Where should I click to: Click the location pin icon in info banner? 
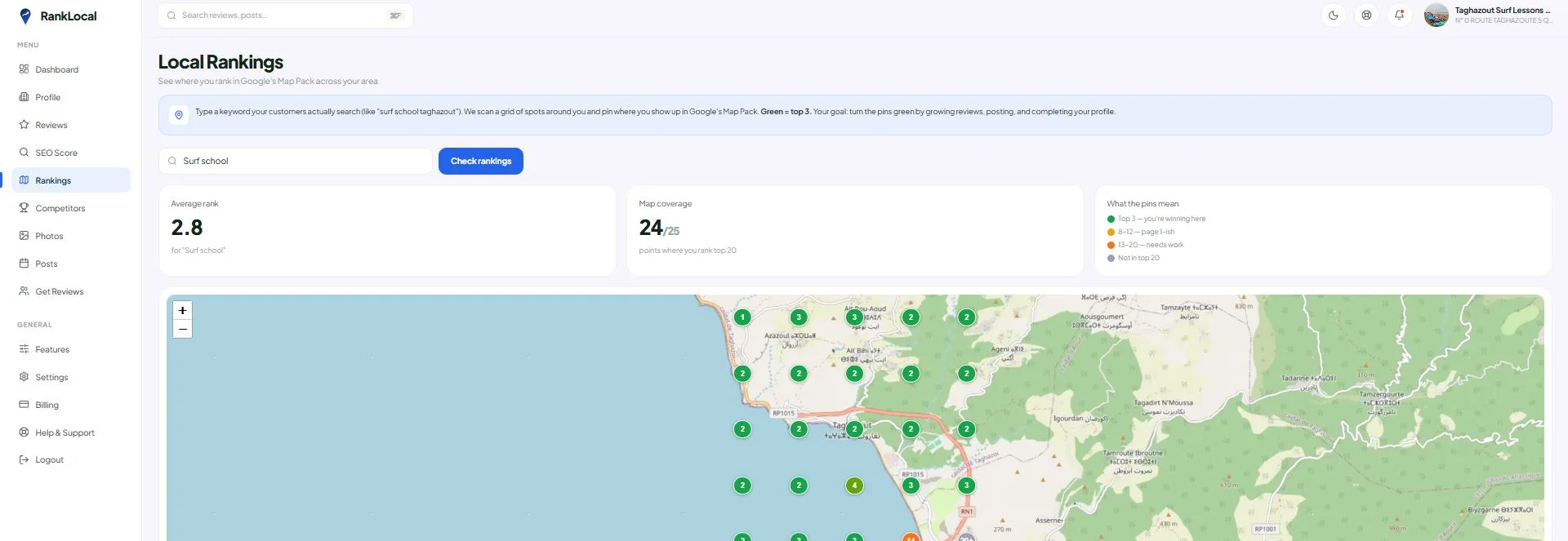click(x=179, y=115)
